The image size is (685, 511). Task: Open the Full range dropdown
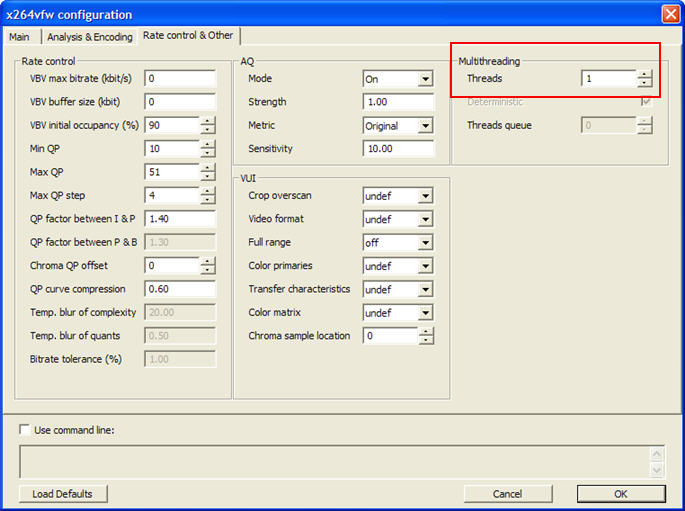pos(398,243)
